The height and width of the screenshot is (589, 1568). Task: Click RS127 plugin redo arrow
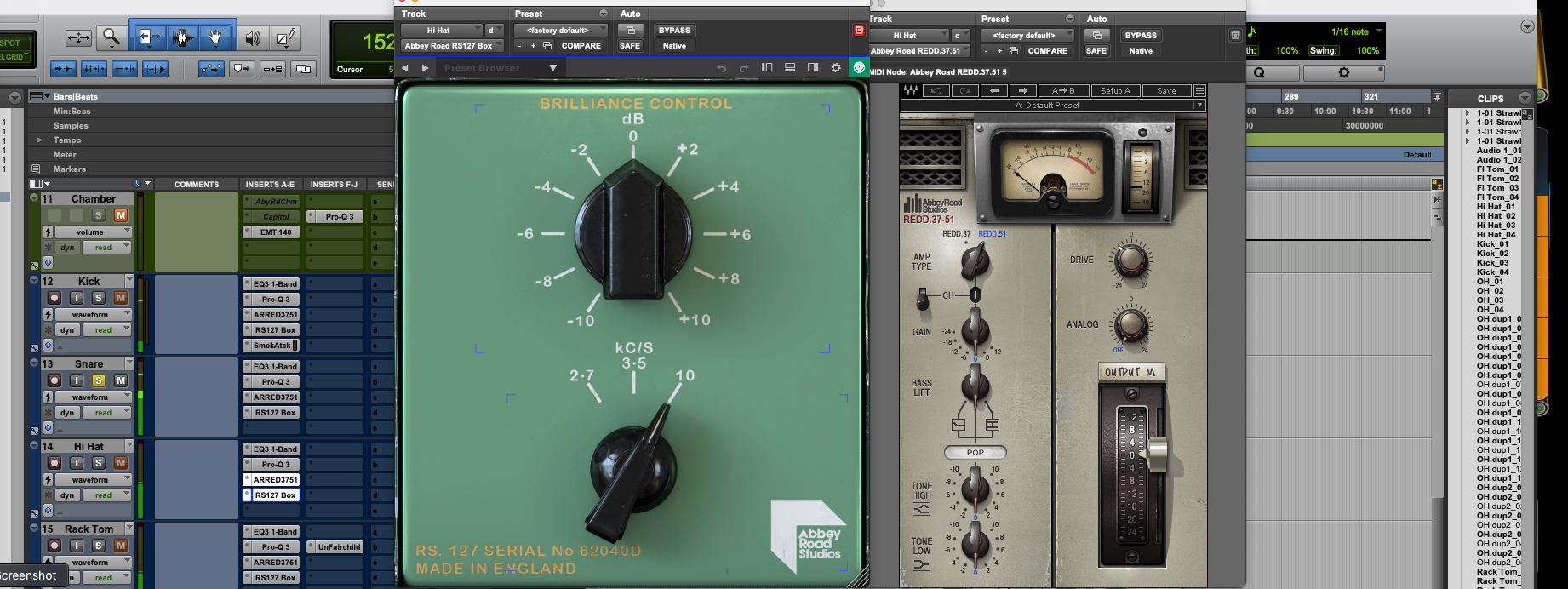[743, 68]
